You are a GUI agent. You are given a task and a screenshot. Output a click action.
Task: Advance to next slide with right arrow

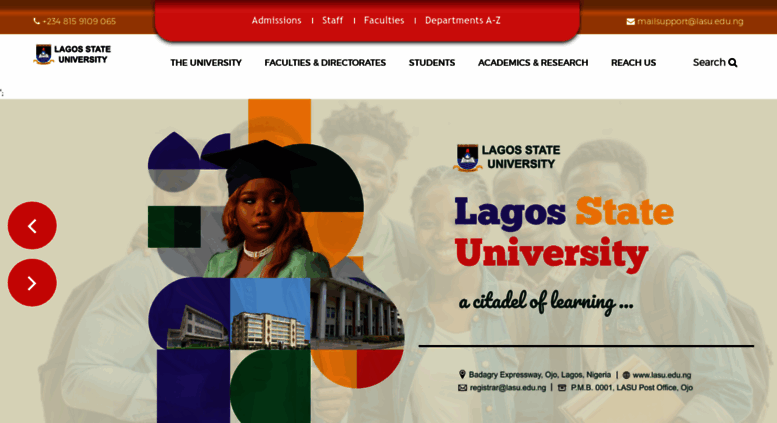pyautogui.click(x=32, y=282)
